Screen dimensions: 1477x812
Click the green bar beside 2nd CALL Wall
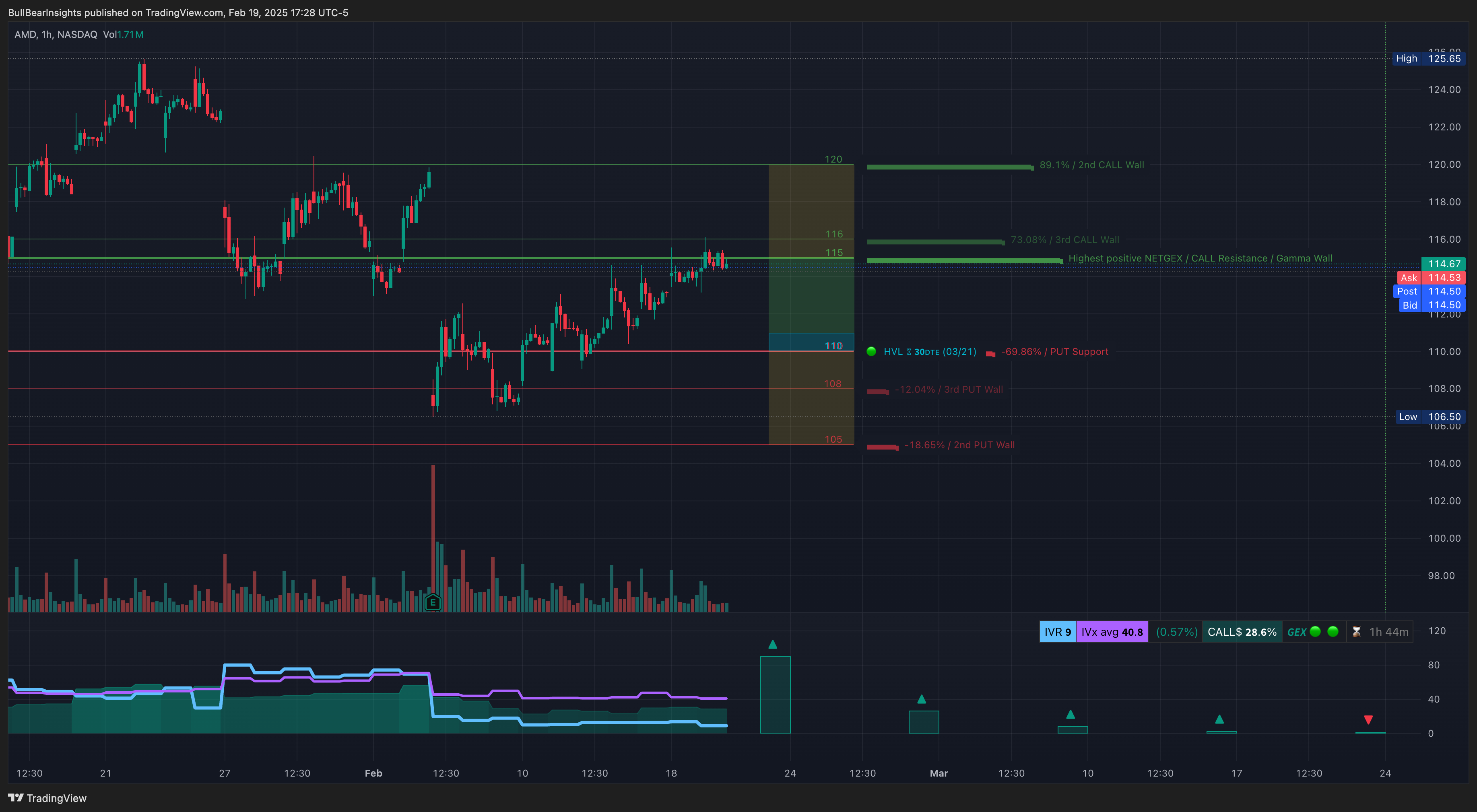[x=949, y=167]
